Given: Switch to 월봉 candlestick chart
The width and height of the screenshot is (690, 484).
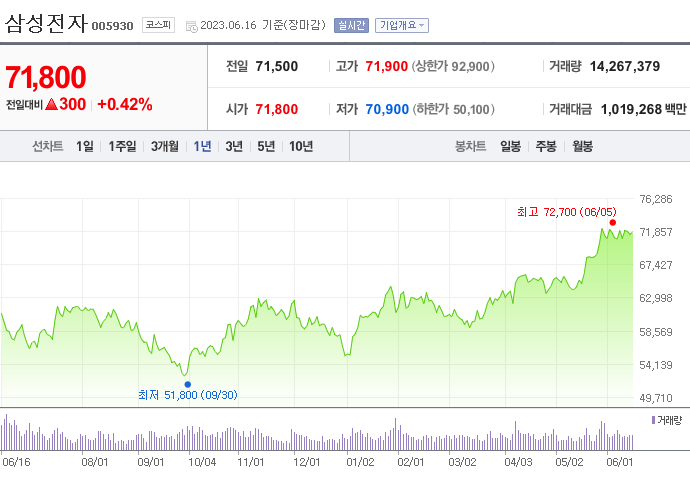Looking at the screenshot, I should click(x=582, y=146).
